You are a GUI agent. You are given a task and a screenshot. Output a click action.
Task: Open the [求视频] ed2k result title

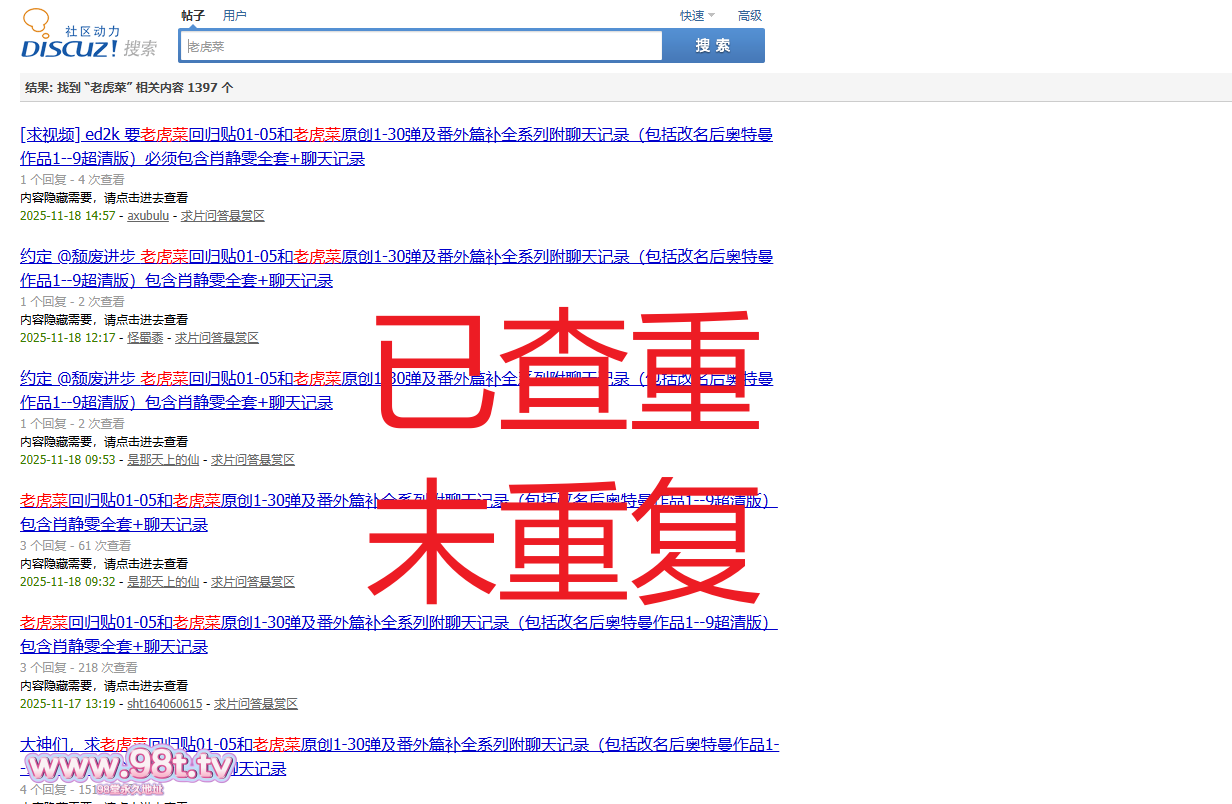coord(395,135)
